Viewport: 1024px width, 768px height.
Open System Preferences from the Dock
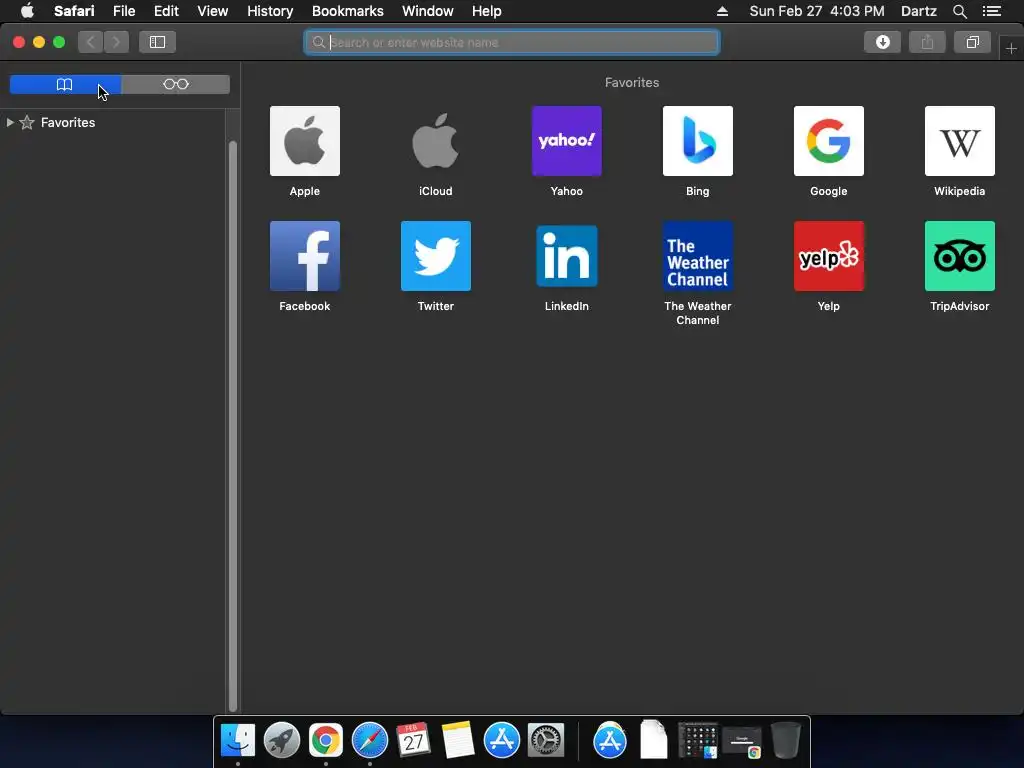[546, 740]
